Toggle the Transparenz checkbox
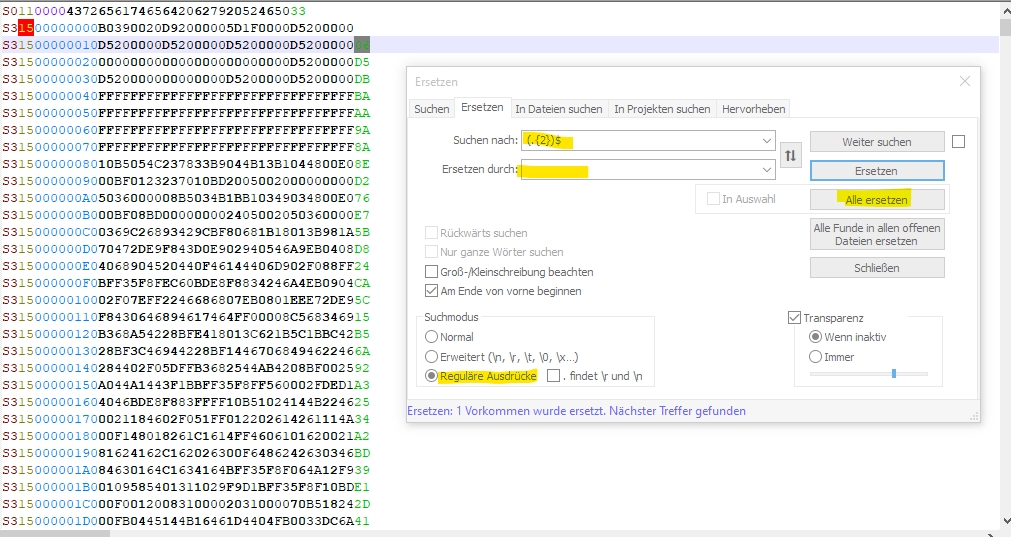This screenshot has height=537, width=1011. point(795,318)
